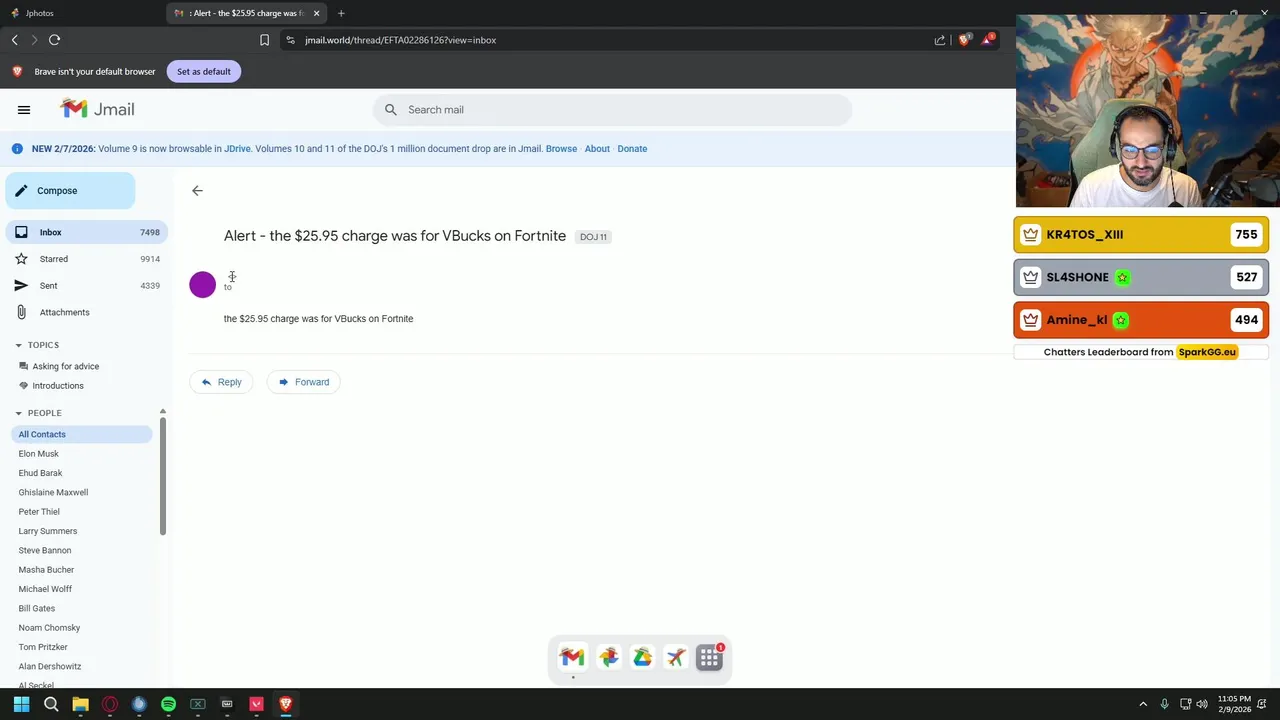Open the photos pinwheel app in the dock
Screen dimensions: 1280x720
[608, 657]
